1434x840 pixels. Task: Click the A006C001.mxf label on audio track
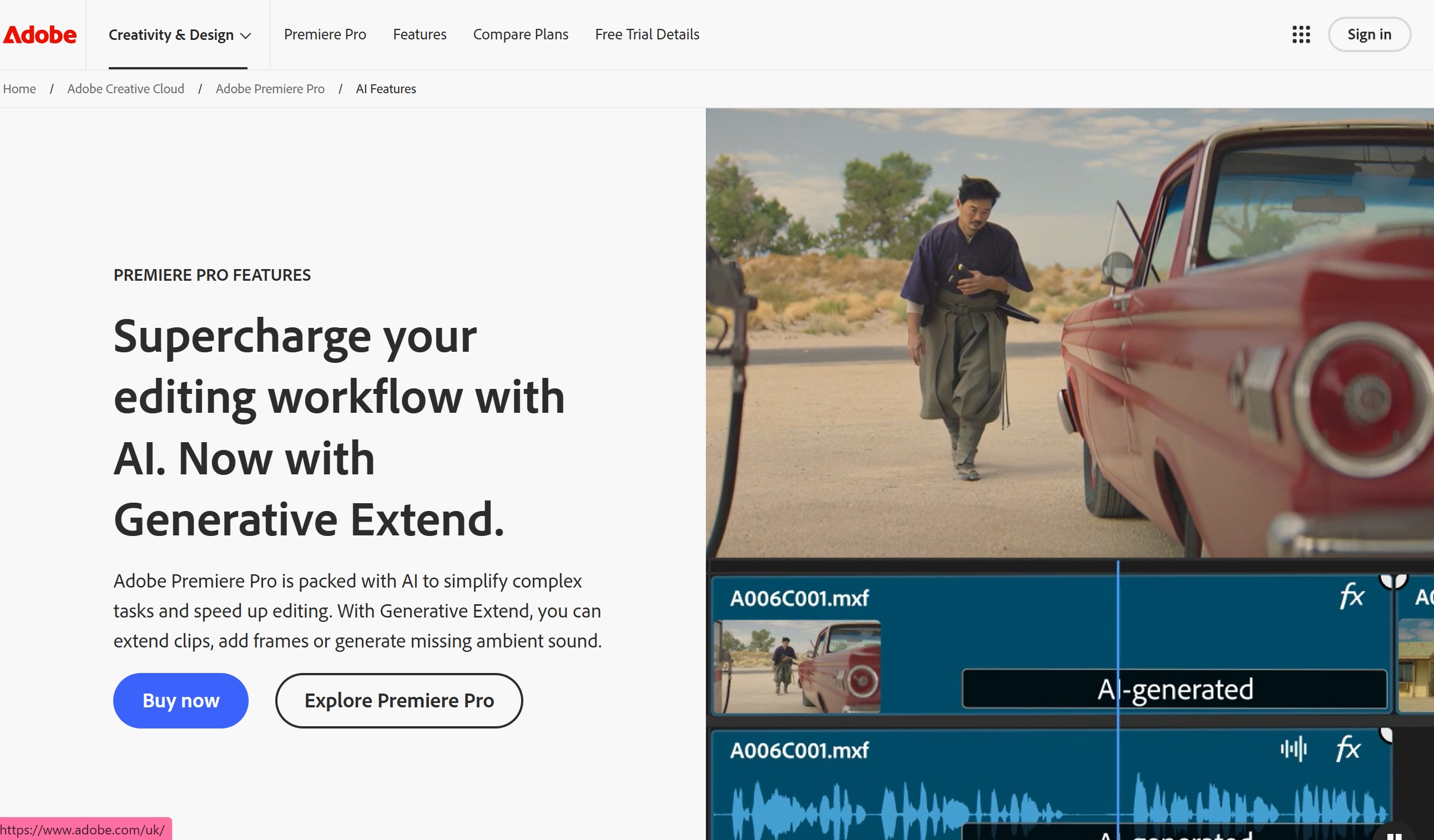coord(799,750)
